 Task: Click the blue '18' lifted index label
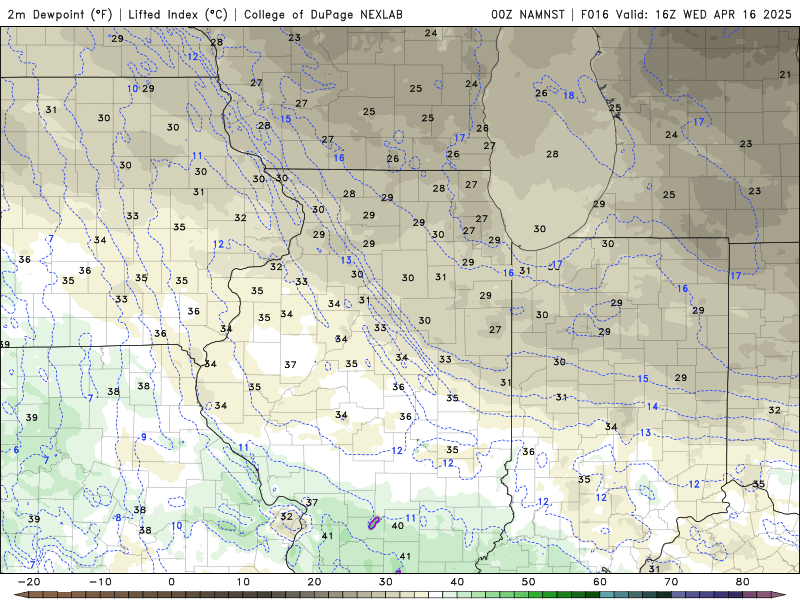[x=568, y=95]
